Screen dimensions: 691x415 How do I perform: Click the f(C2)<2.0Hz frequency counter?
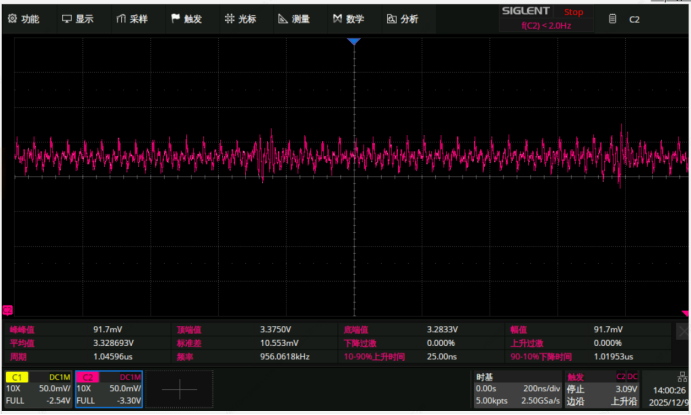[546, 26]
